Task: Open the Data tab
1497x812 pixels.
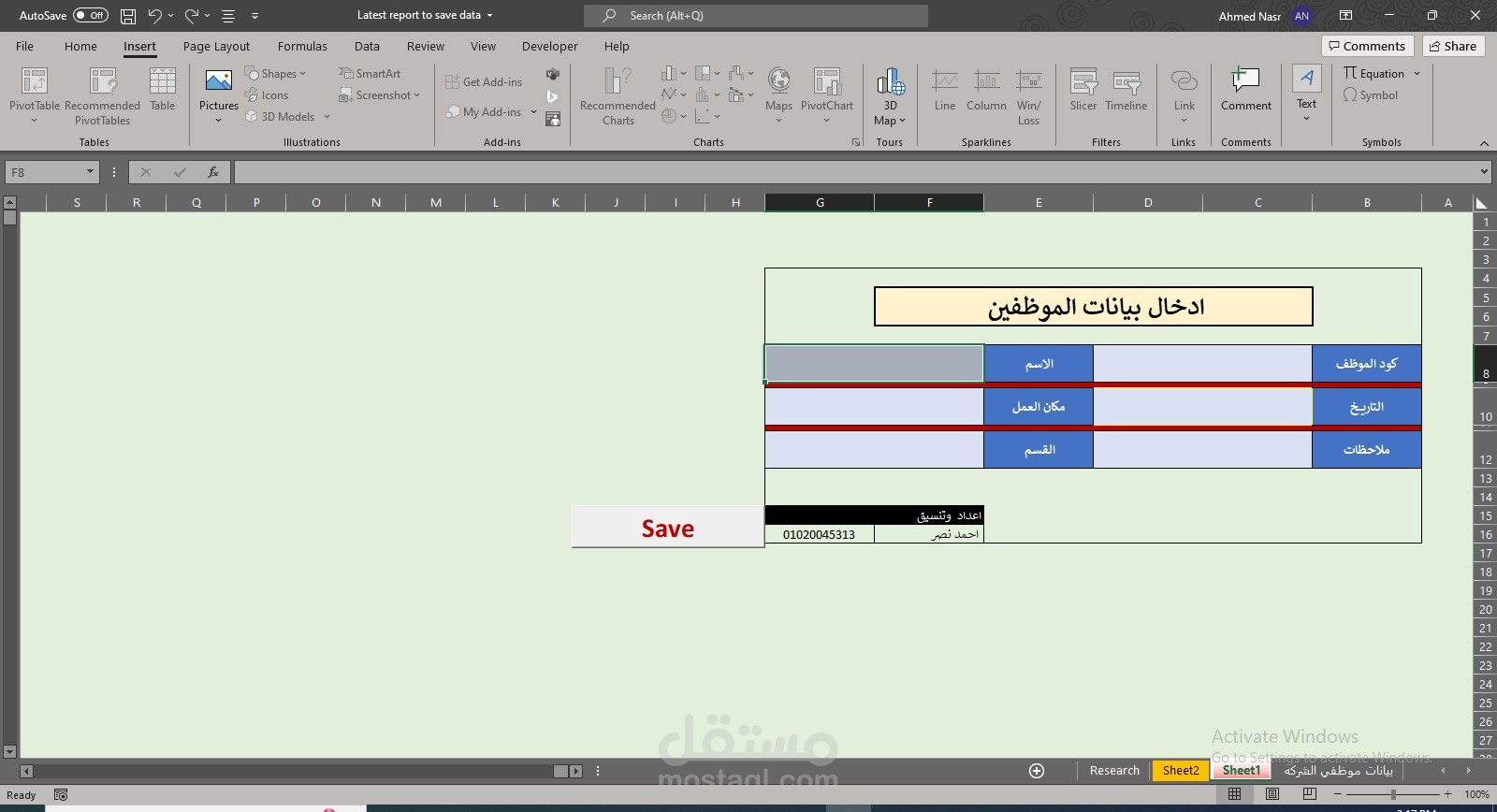Action: pos(367,46)
